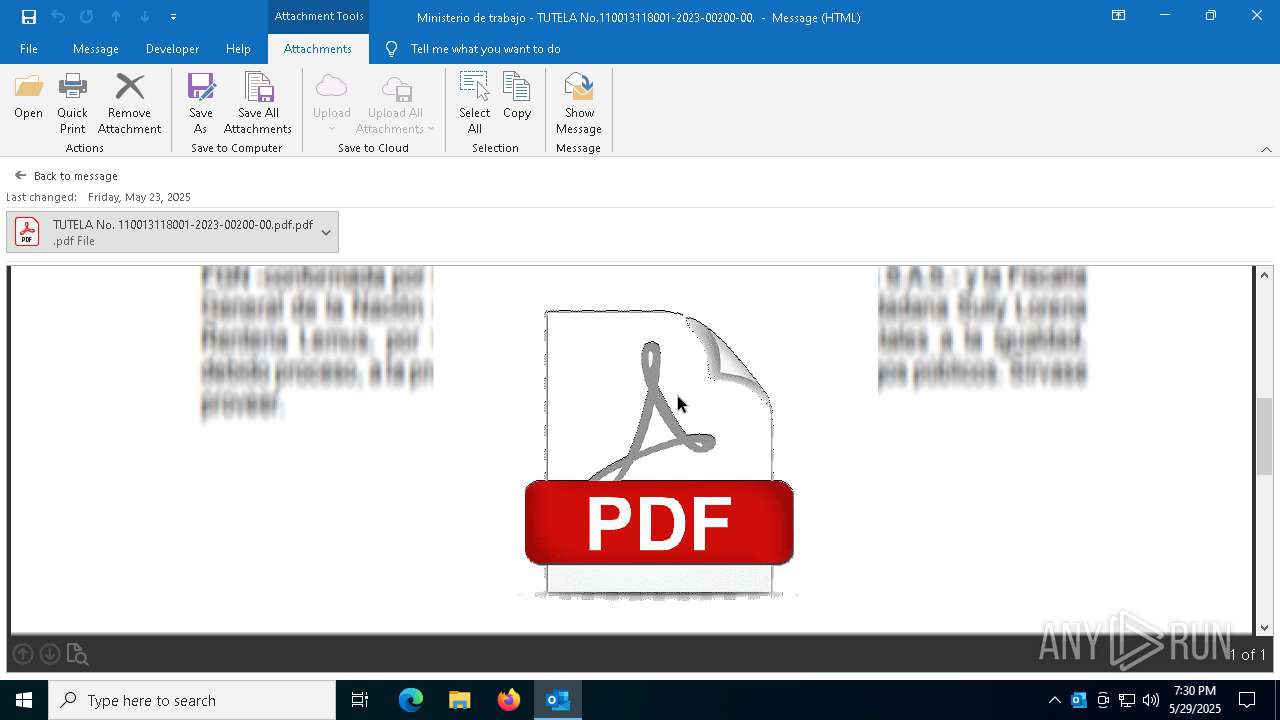The height and width of the screenshot is (720, 1280).
Task: Open the File menu
Action: click(29, 49)
